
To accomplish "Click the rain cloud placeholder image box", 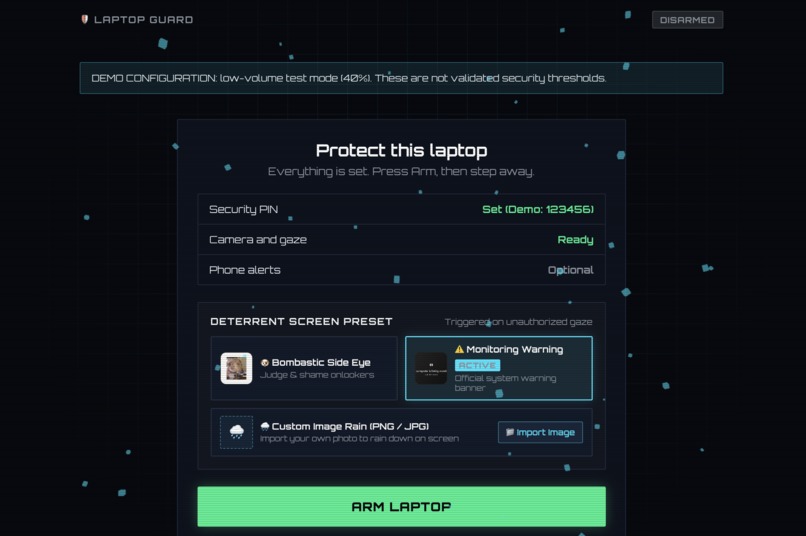I will pyautogui.click(x=236, y=432).
